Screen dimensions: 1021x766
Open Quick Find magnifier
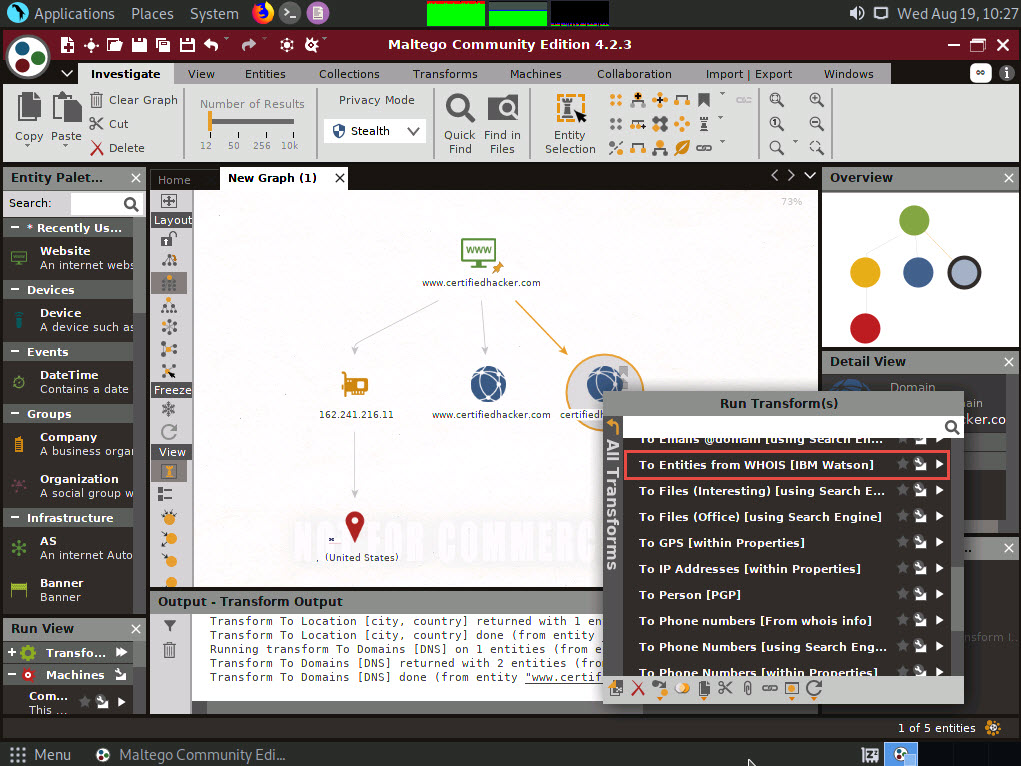pos(460,123)
